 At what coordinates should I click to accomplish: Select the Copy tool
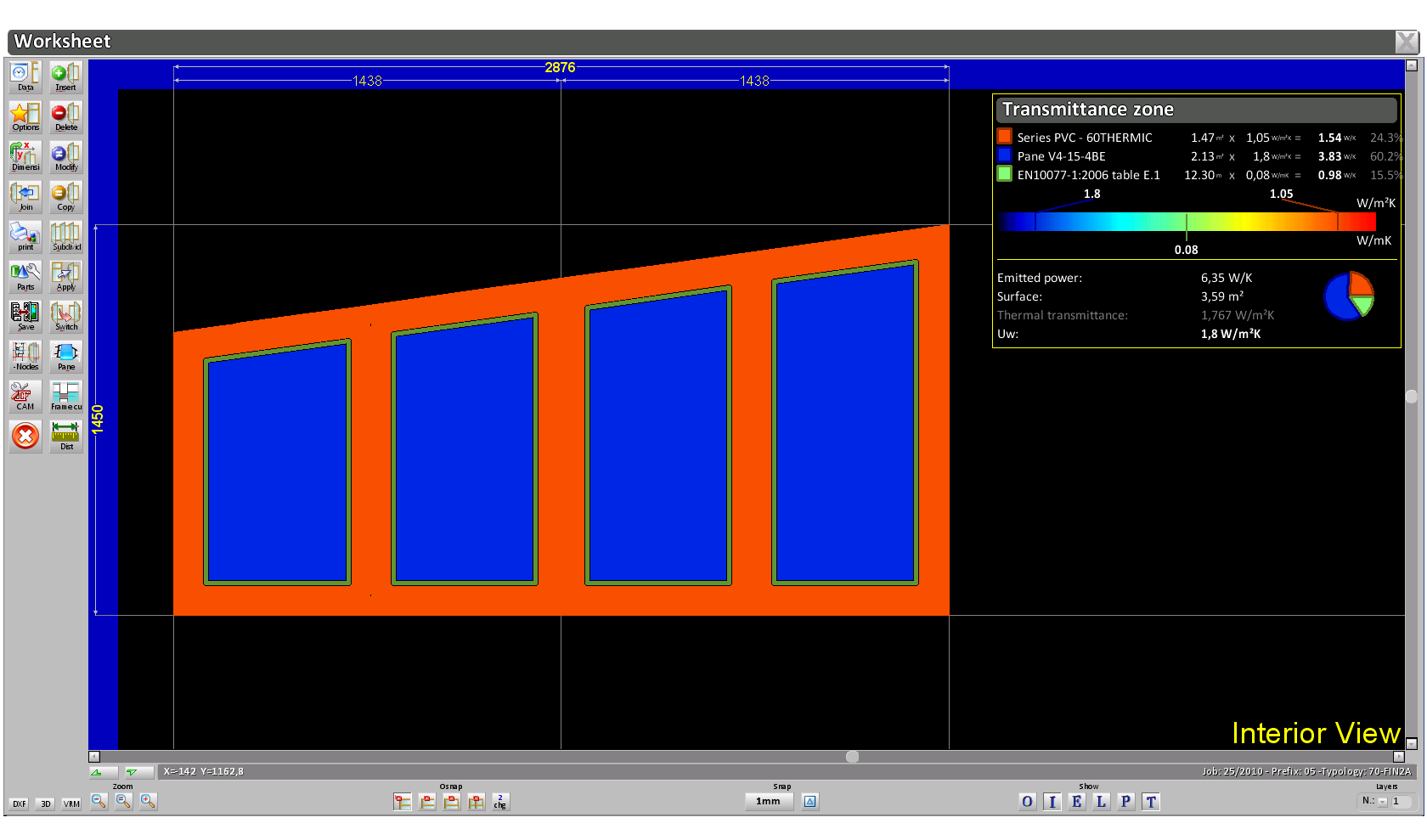tap(65, 196)
